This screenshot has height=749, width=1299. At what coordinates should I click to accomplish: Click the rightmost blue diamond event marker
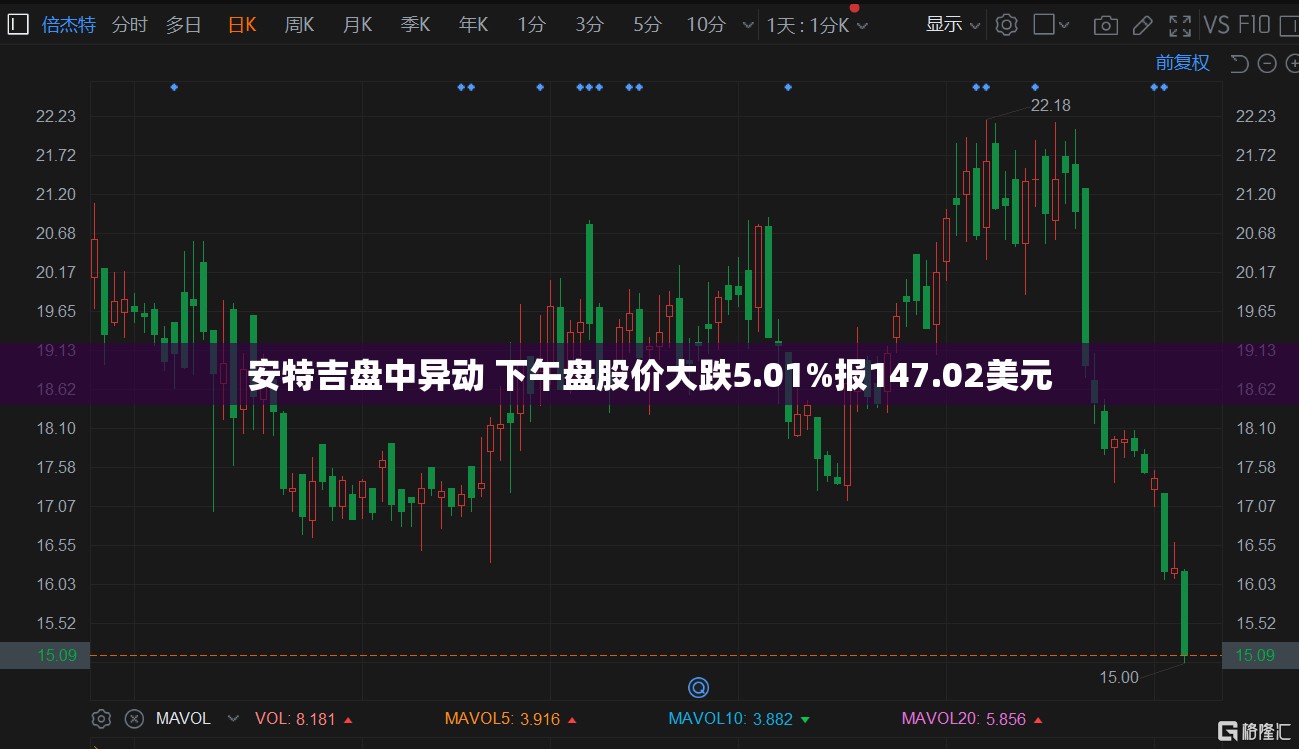point(1164,87)
